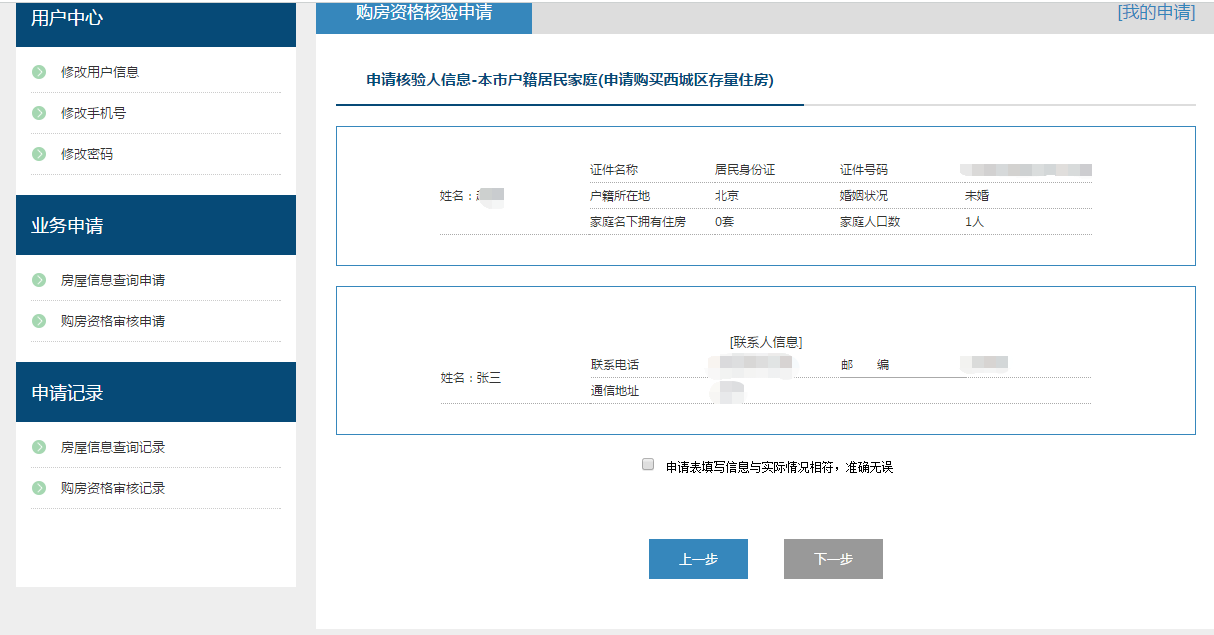
Task: Click the [联系人信息] label
Action: point(766,342)
